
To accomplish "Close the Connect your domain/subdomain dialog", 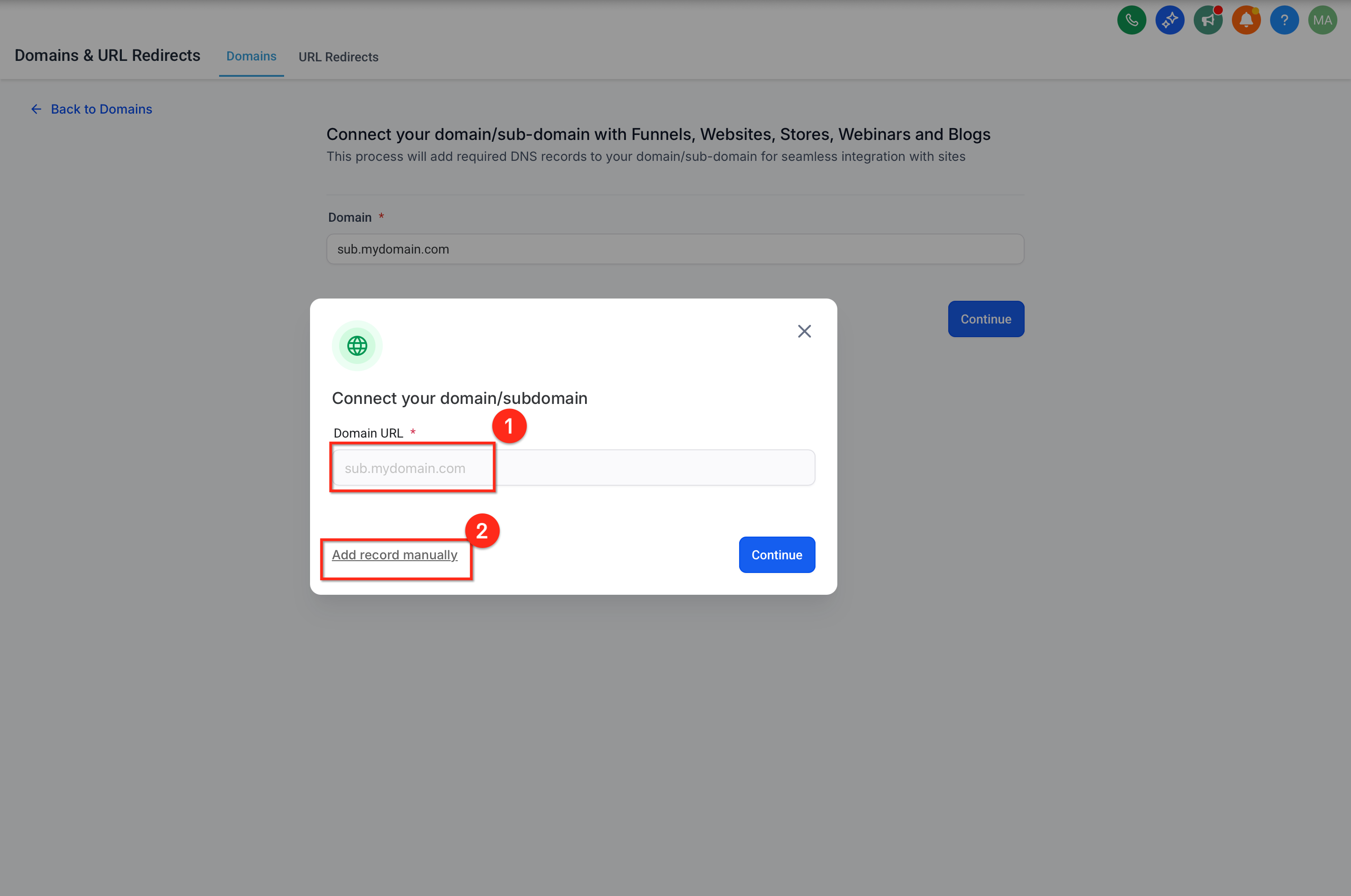I will pos(805,331).
